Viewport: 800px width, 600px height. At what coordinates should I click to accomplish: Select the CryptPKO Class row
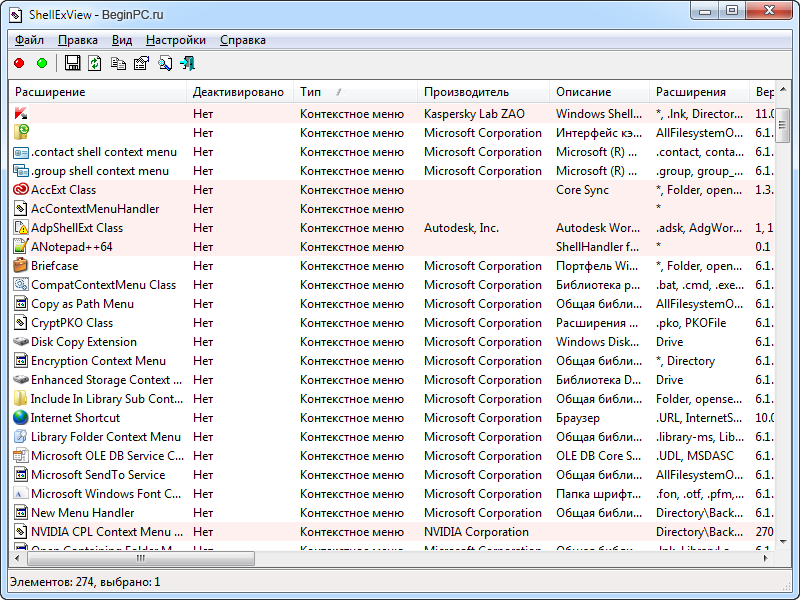pyautogui.click(x=391, y=322)
